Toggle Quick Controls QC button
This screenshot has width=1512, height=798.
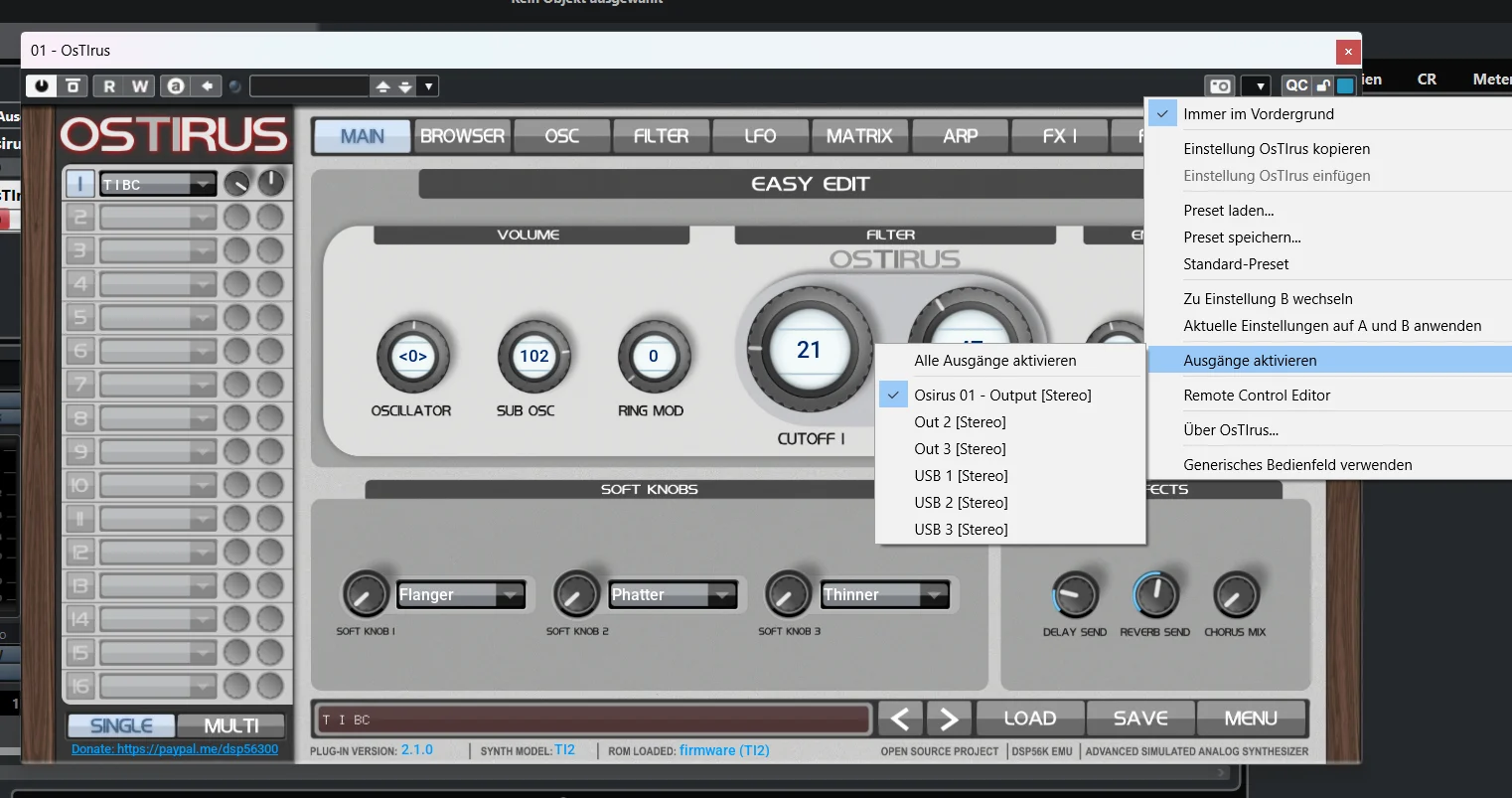click(x=1296, y=85)
